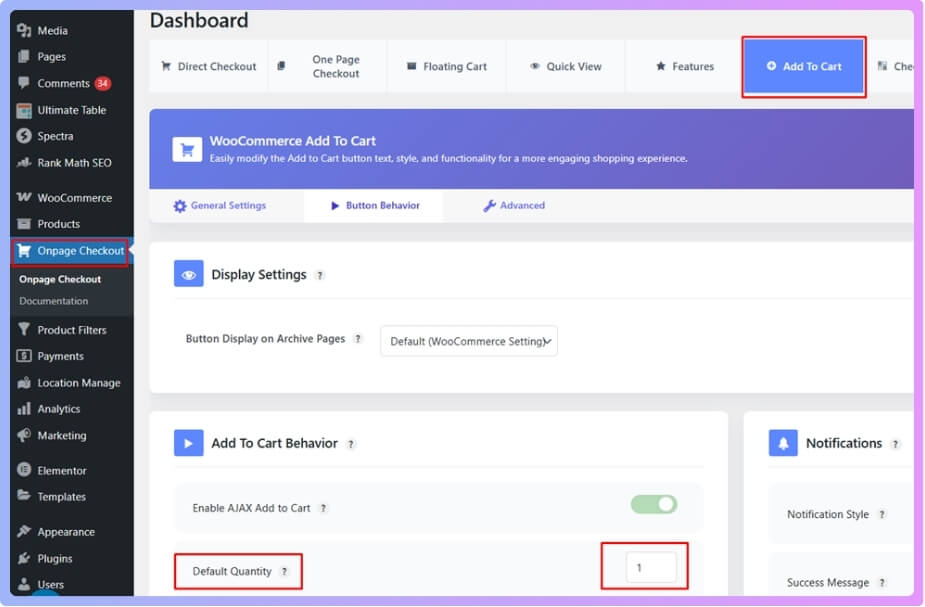Switch to the Button Behavior tab

(x=375, y=206)
